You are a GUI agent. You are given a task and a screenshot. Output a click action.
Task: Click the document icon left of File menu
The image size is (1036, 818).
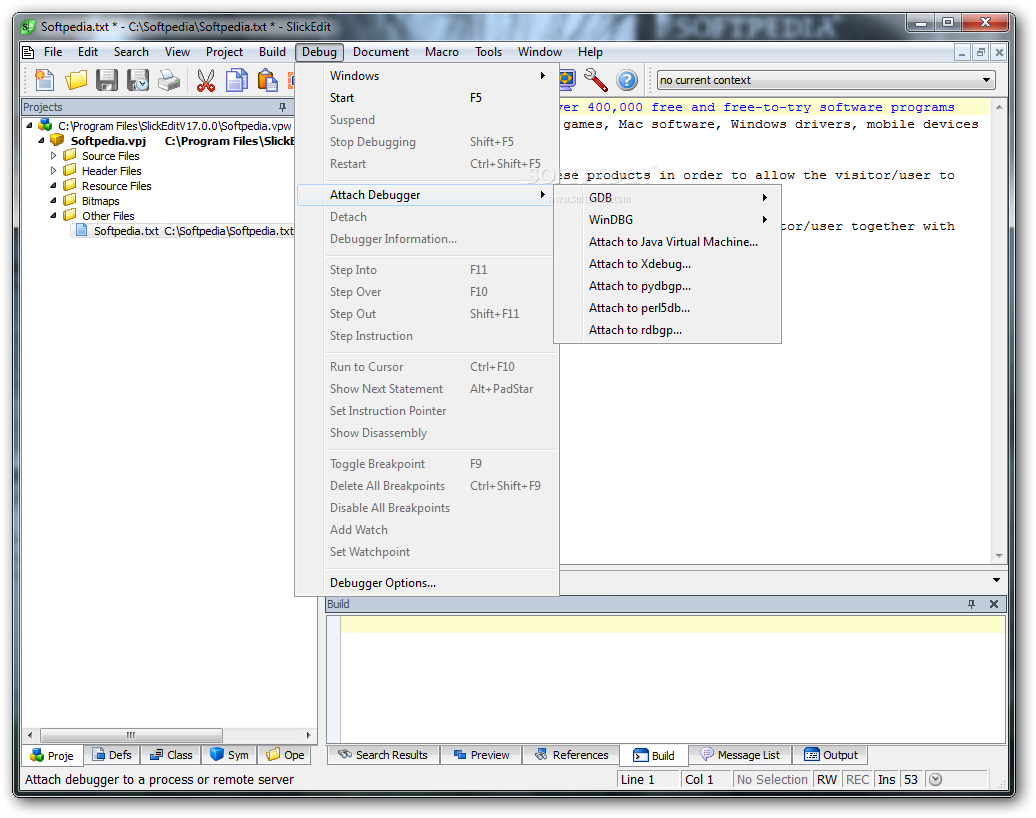coord(28,52)
